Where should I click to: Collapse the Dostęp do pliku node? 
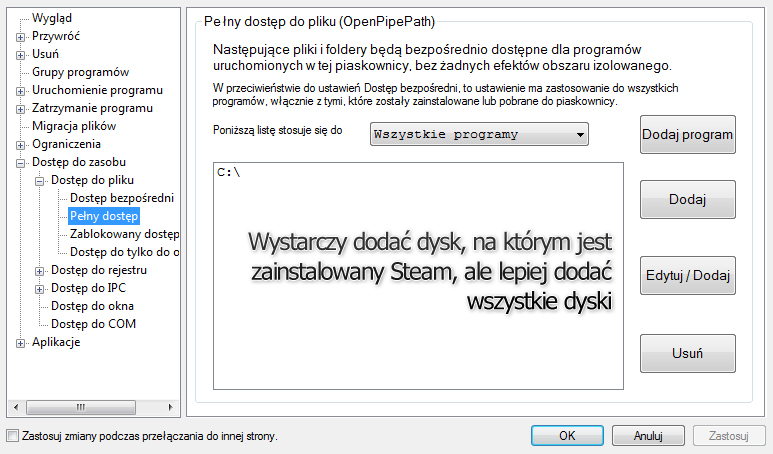click(x=39, y=181)
